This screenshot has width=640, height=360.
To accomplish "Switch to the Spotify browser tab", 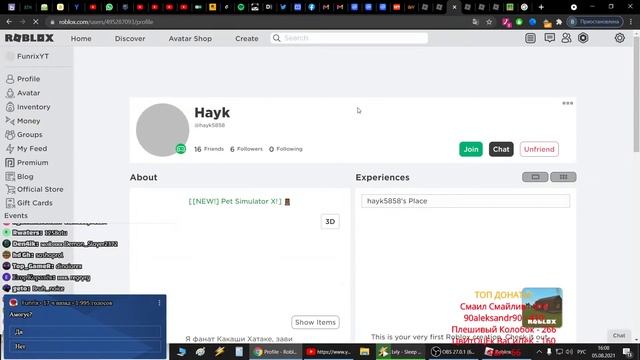I will coord(241,7).
